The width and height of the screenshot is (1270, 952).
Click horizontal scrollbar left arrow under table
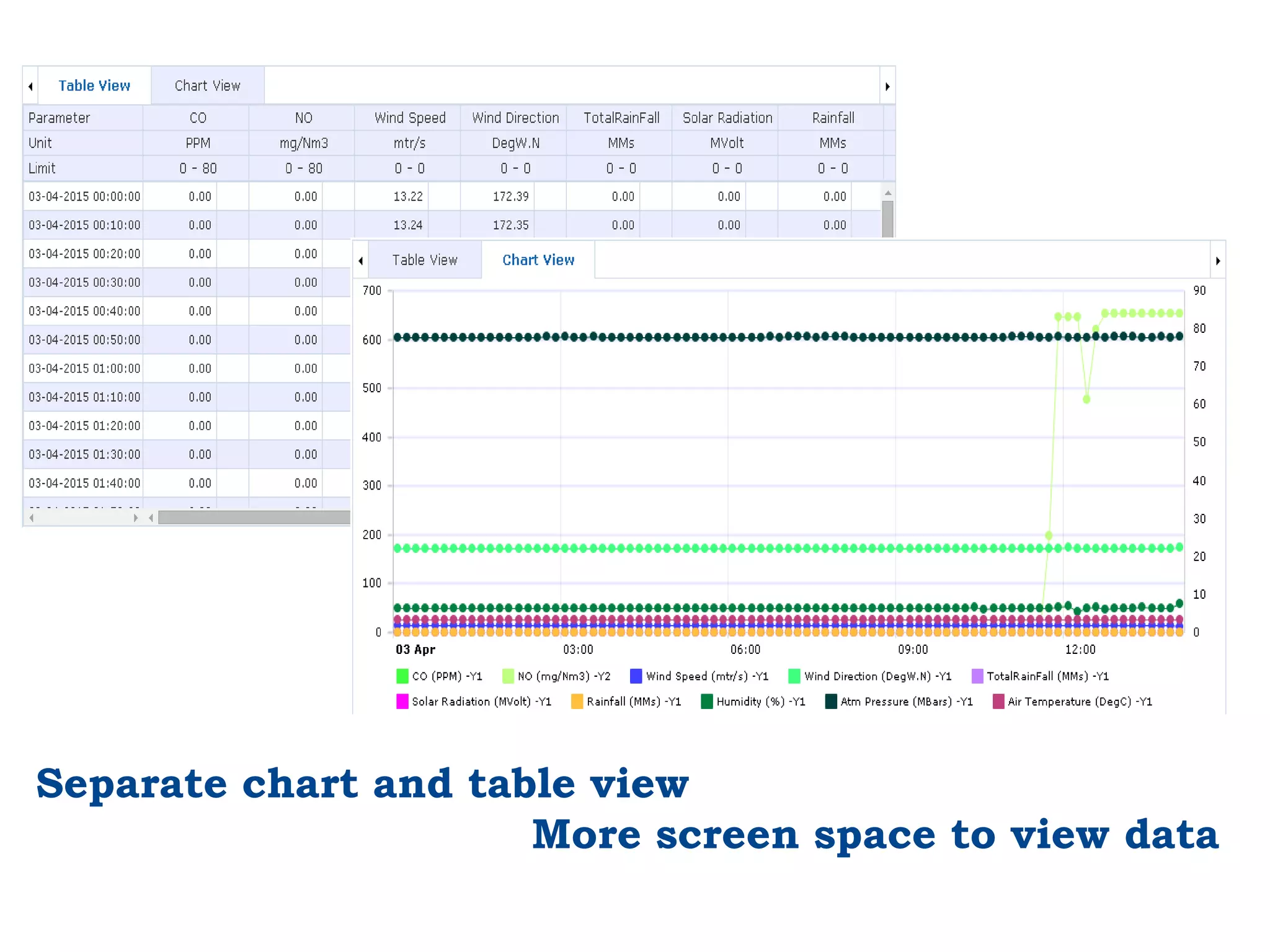click(x=32, y=518)
